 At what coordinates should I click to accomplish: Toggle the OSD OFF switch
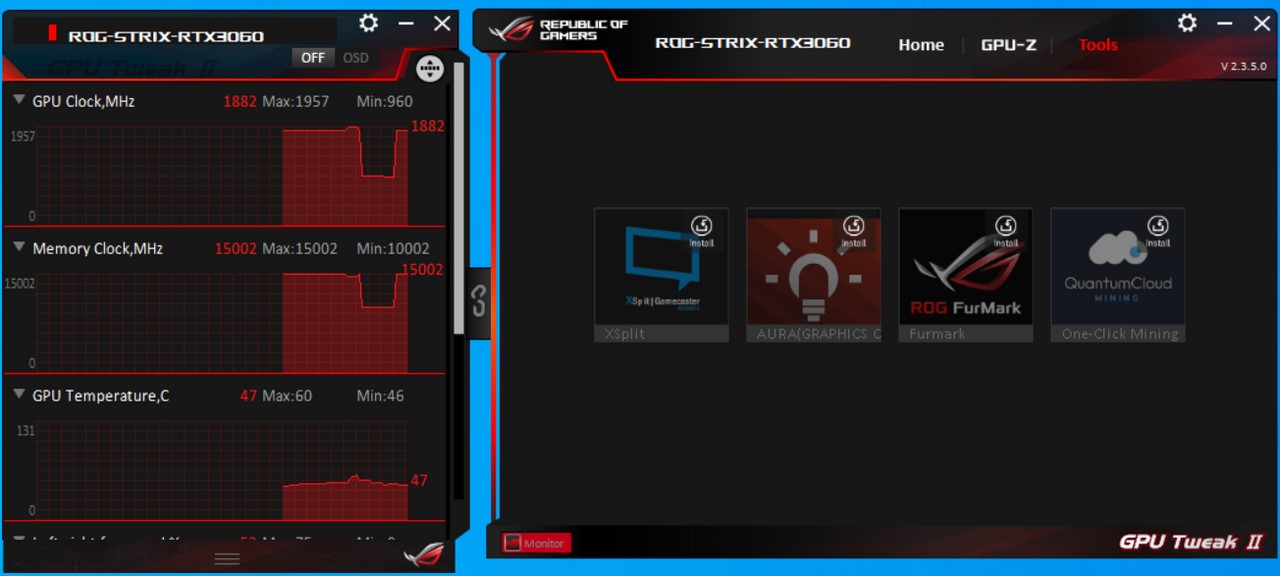pyautogui.click(x=313, y=58)
